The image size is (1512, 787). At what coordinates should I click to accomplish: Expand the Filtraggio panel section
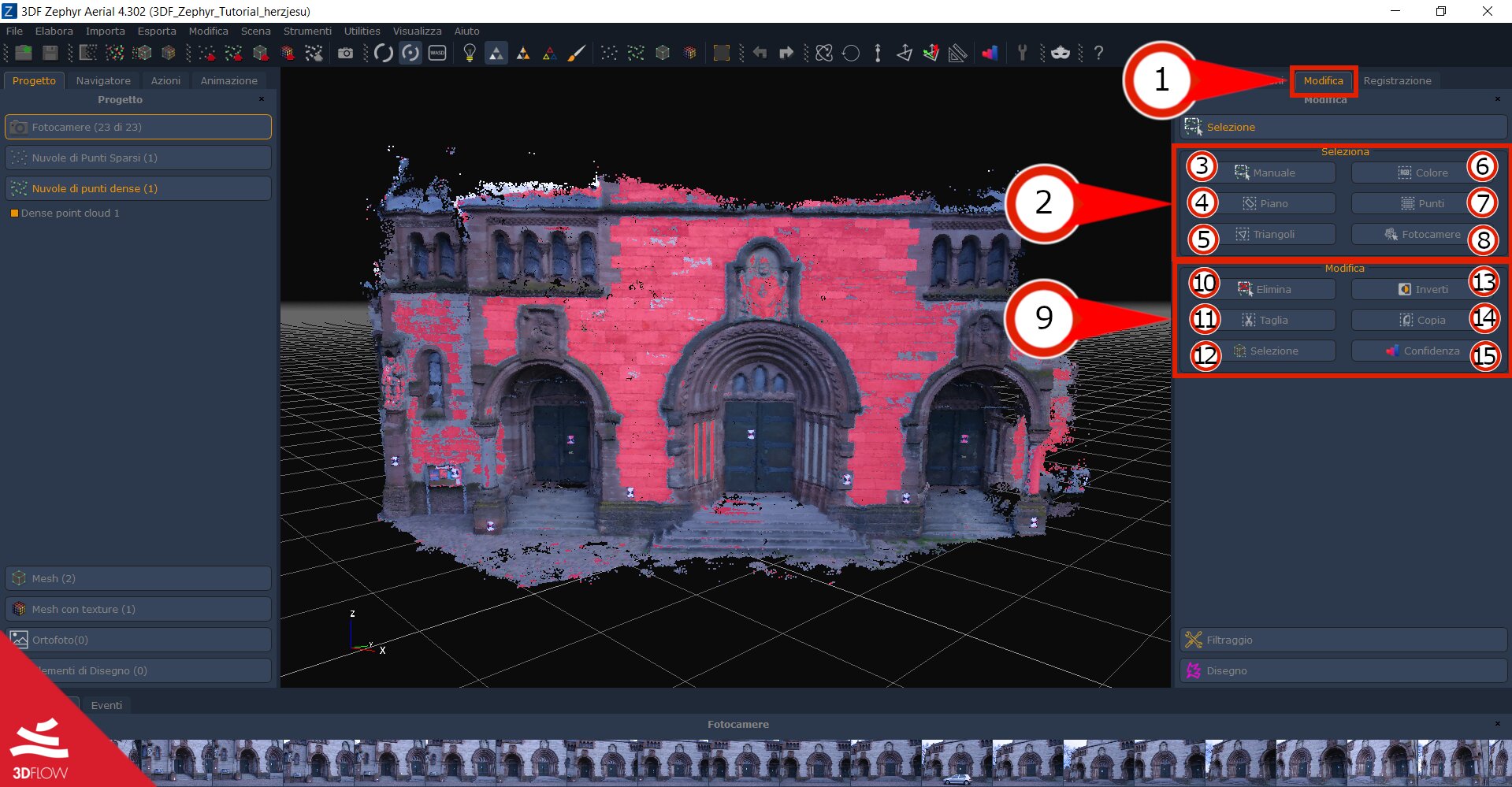[1343, 640]
